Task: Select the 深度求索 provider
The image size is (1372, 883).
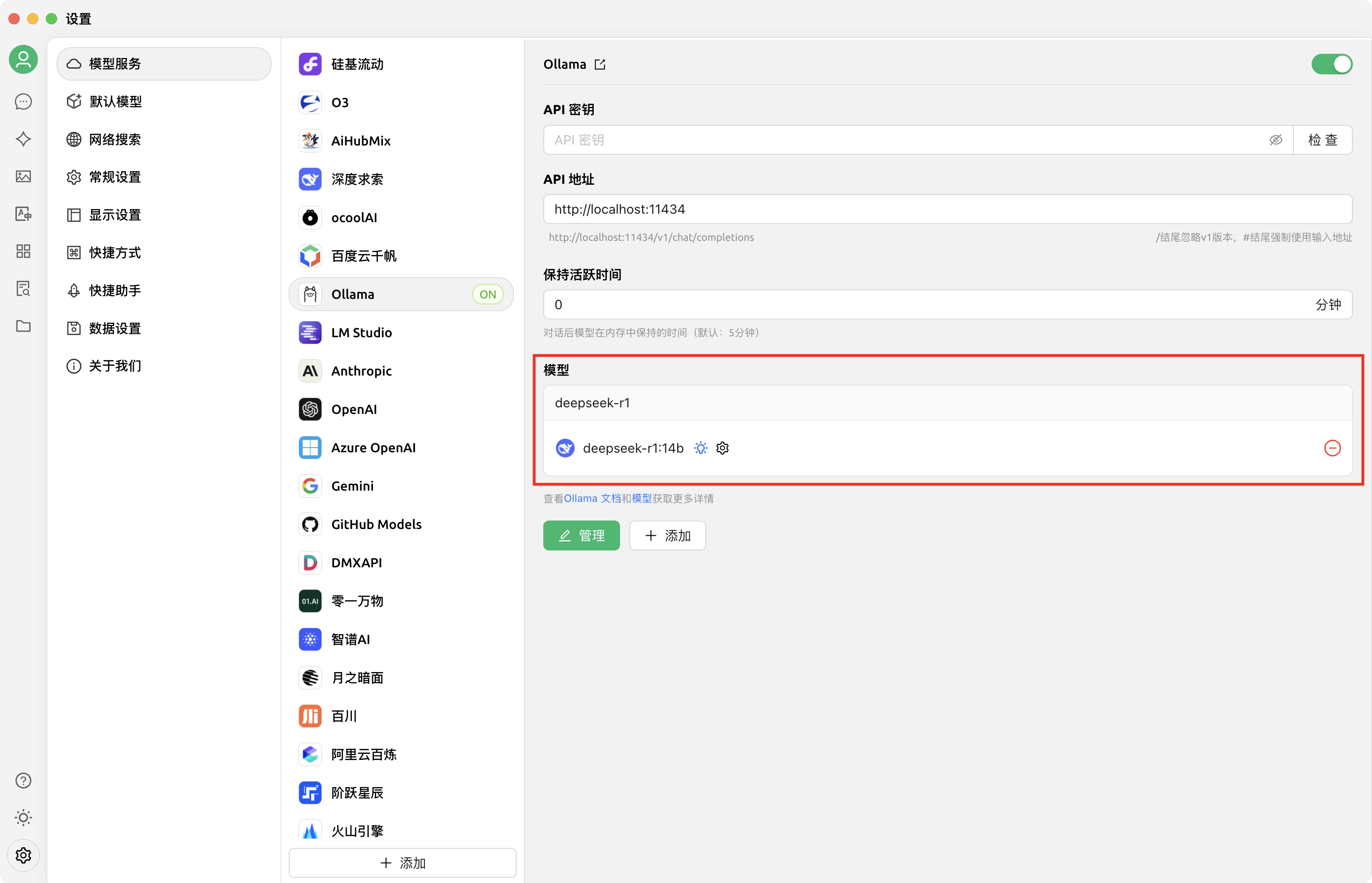Action: (401, 180)
